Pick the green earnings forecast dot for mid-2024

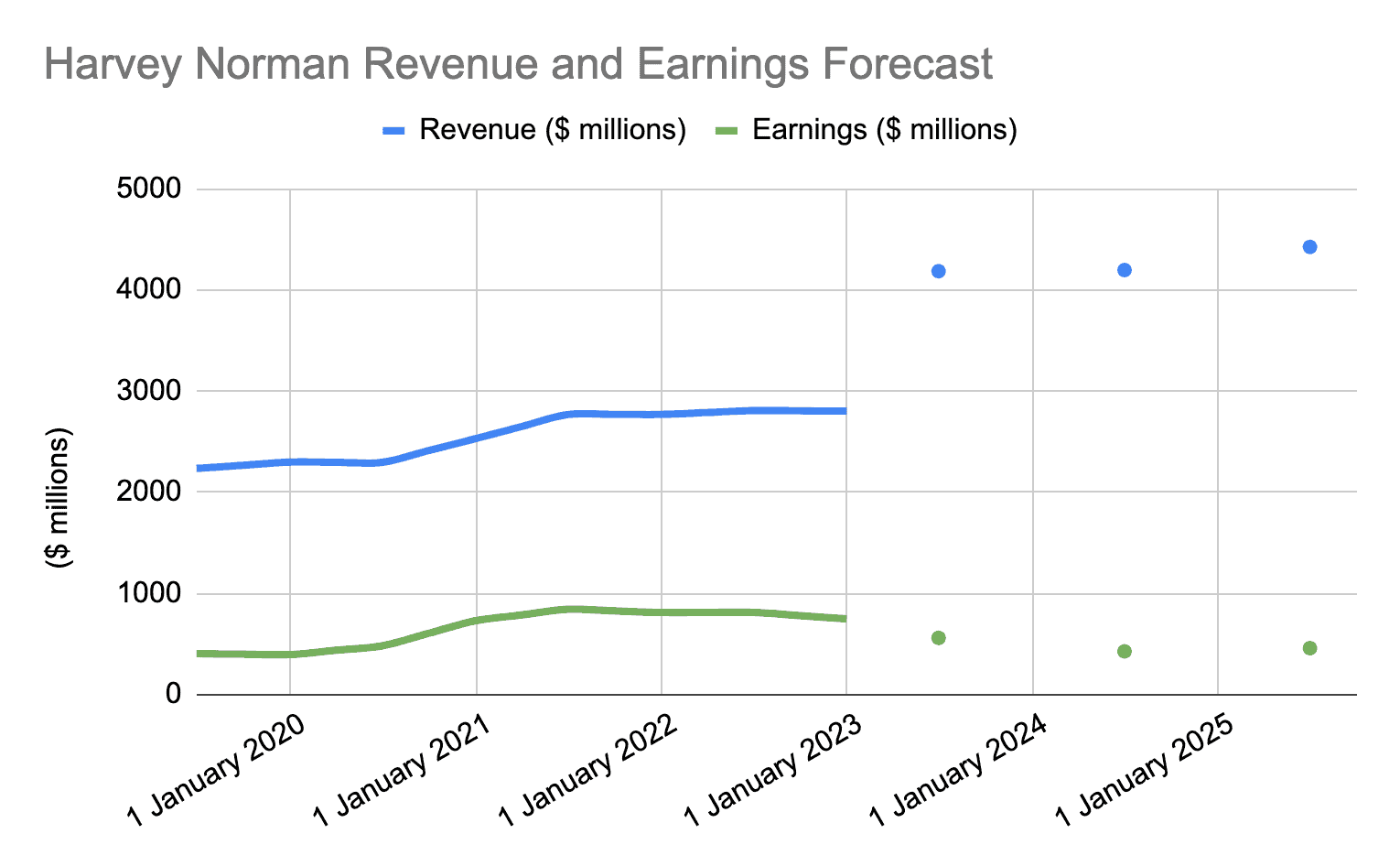[x=1125, y=652]
